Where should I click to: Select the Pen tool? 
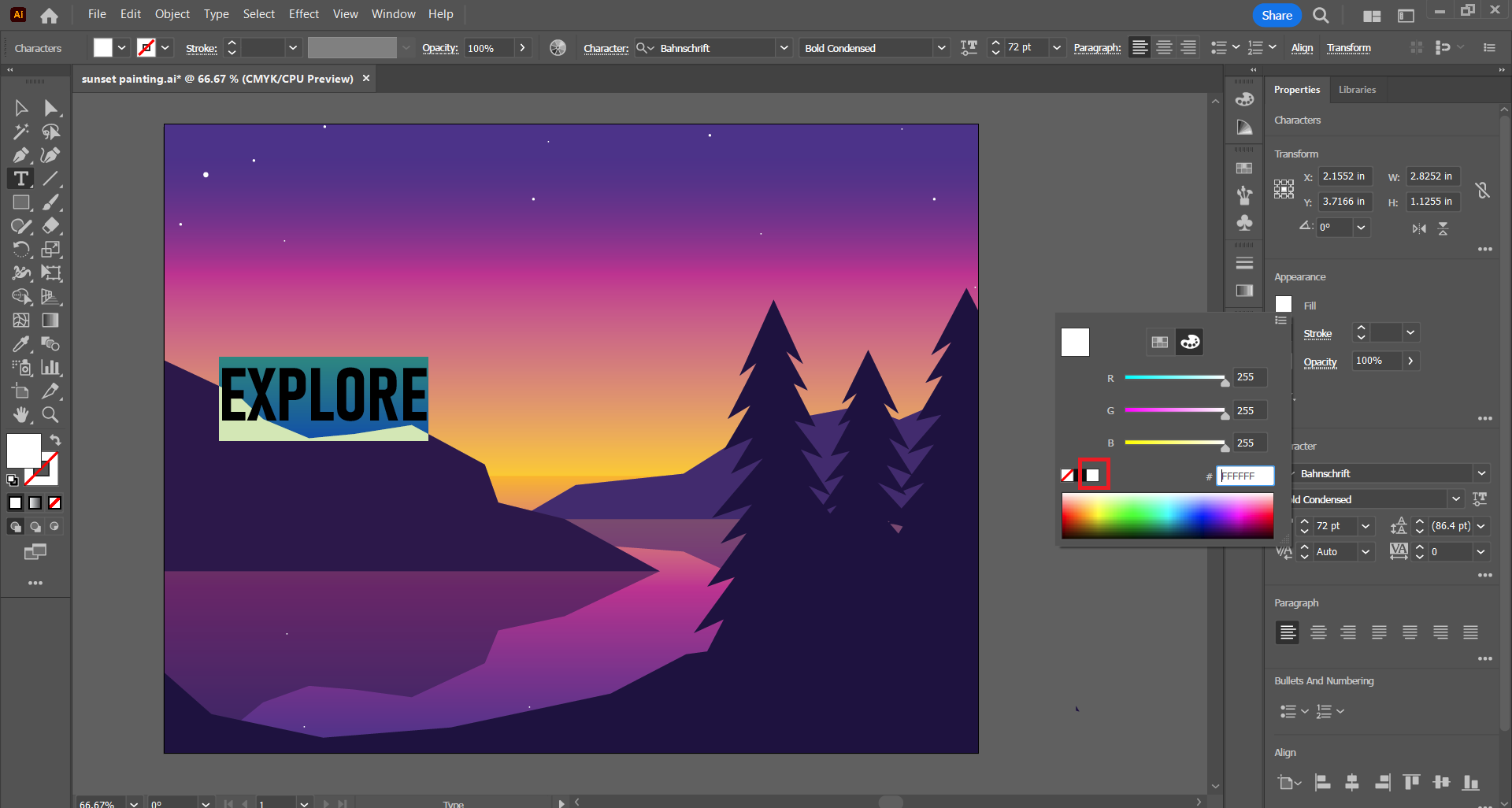20,155
